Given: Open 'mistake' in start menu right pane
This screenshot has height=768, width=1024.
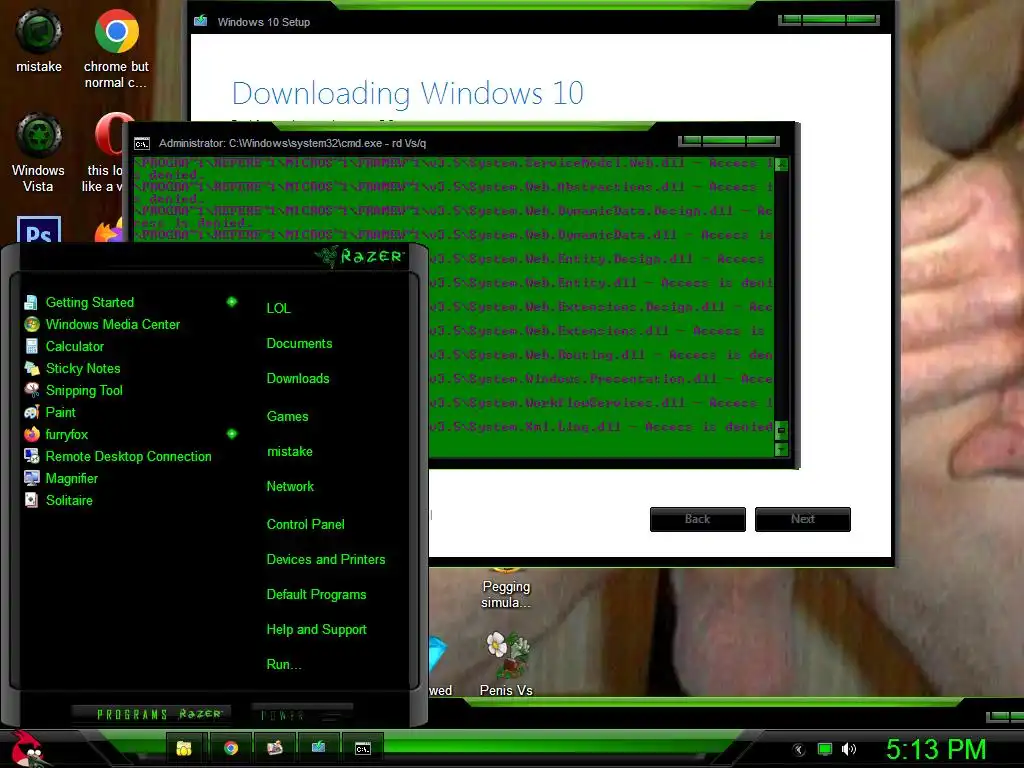Looking at the screenshot, I should click(289, 452).
